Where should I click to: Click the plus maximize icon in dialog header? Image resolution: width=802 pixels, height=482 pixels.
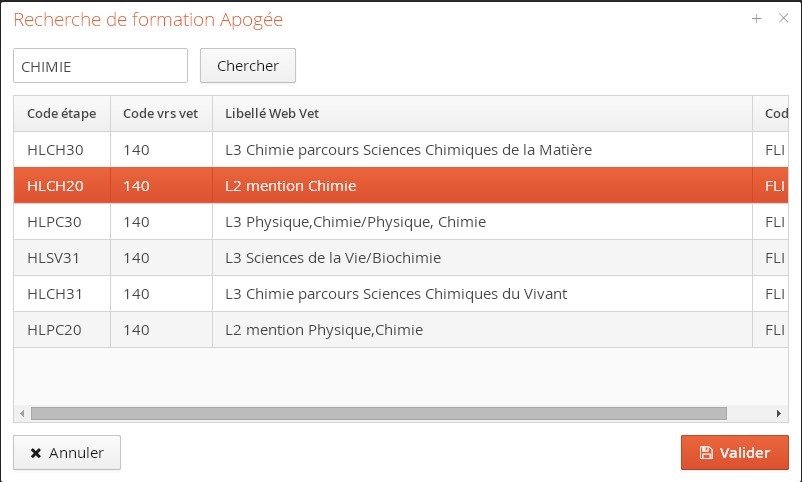[757, 18]
